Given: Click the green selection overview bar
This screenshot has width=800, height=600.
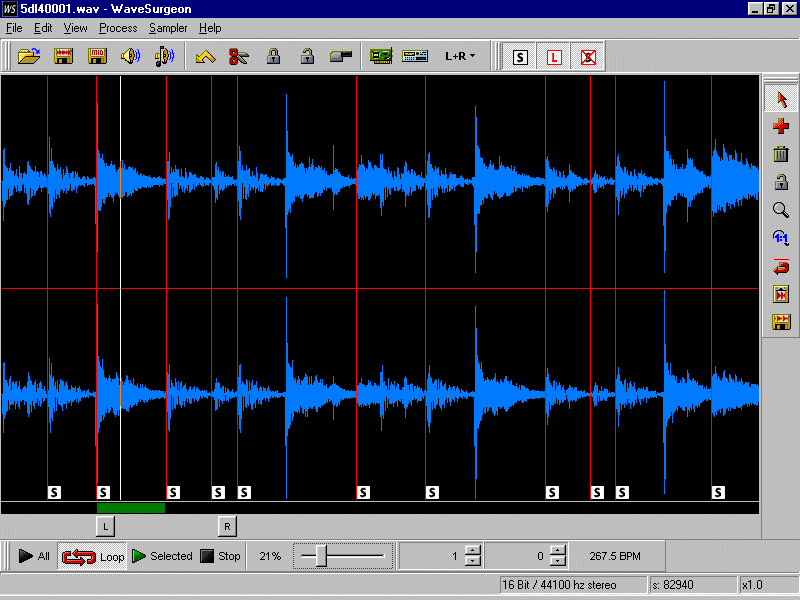Looking at the screenshot, I should click(131, 508).
